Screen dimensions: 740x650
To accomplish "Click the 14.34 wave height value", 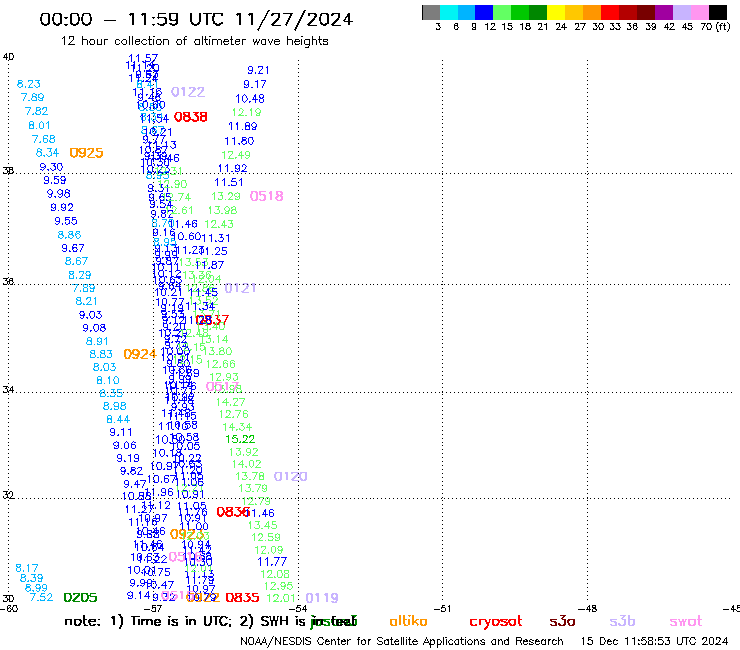I will coord(237,427).
